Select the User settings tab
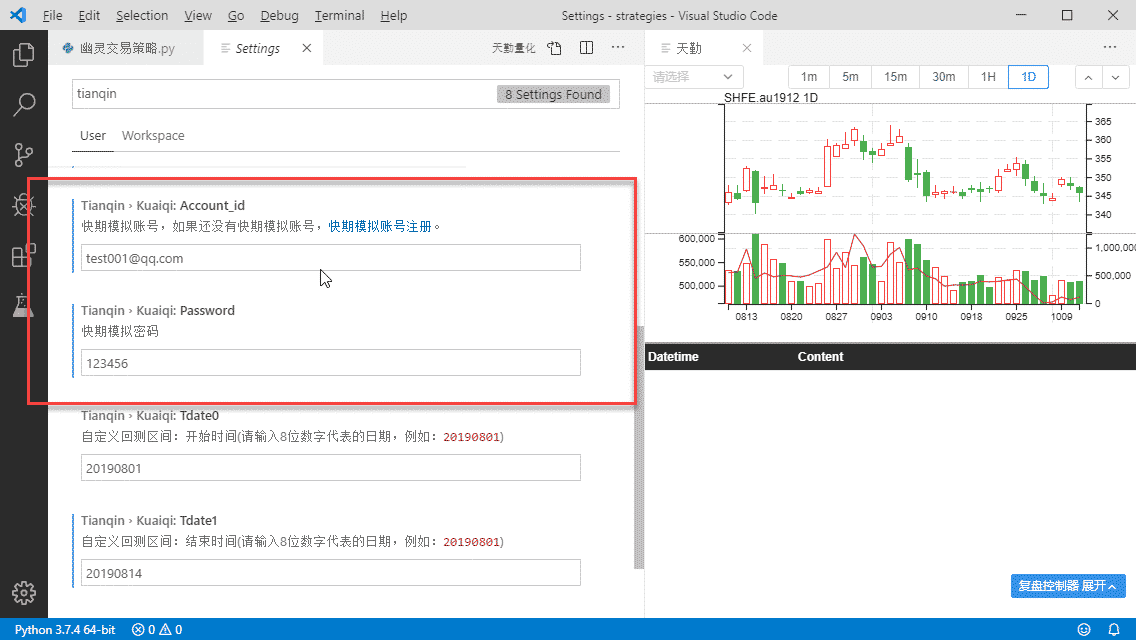 click(93, 136)
